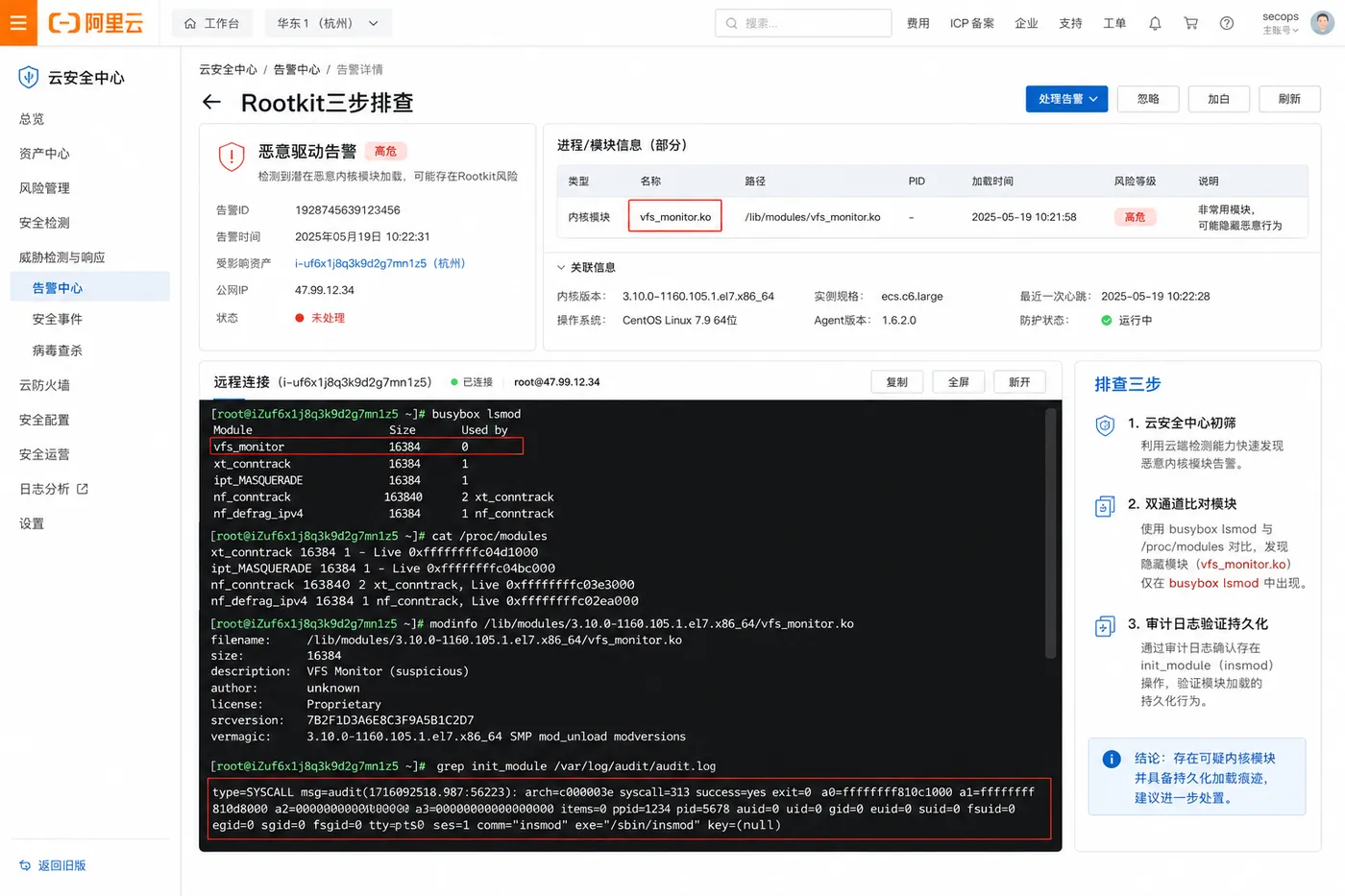This screenshot has width=1345, height=896.
Task: Click the green 运行中 status check icon
Action: [1107, 321]
